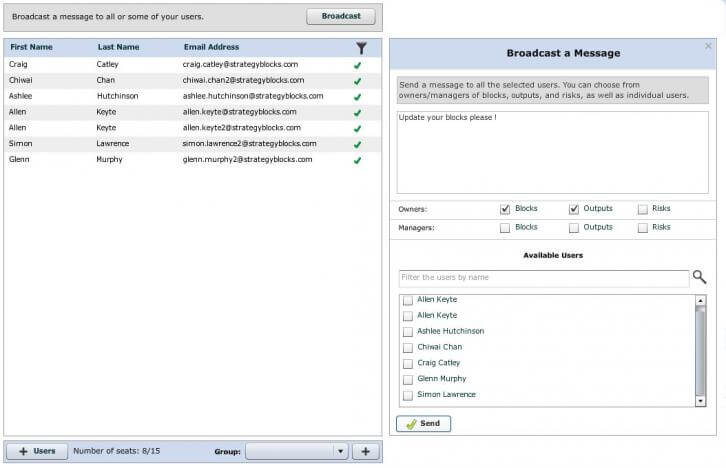Click the Catley last name cell
The image size is (726, 468).
click(107, 64)
